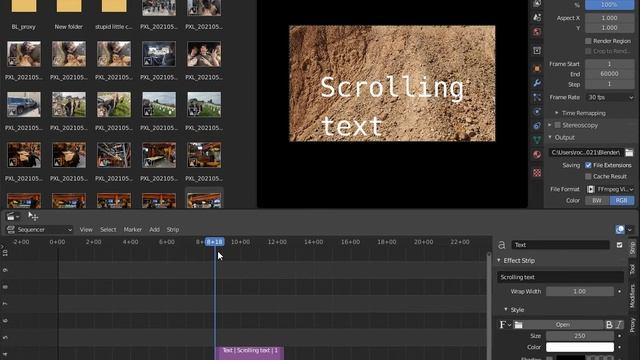Toggle the Stereoscopy checkbox
640x360 pixels.
[558, 125]
